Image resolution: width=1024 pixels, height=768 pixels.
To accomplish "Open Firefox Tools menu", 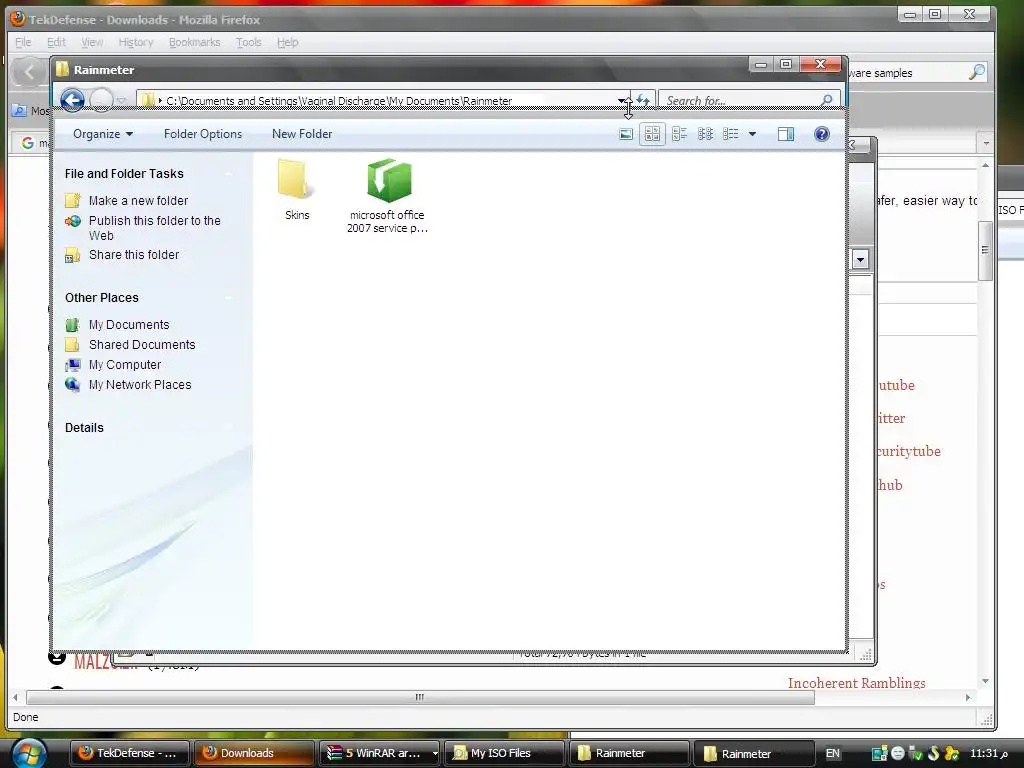I will 249,42.
